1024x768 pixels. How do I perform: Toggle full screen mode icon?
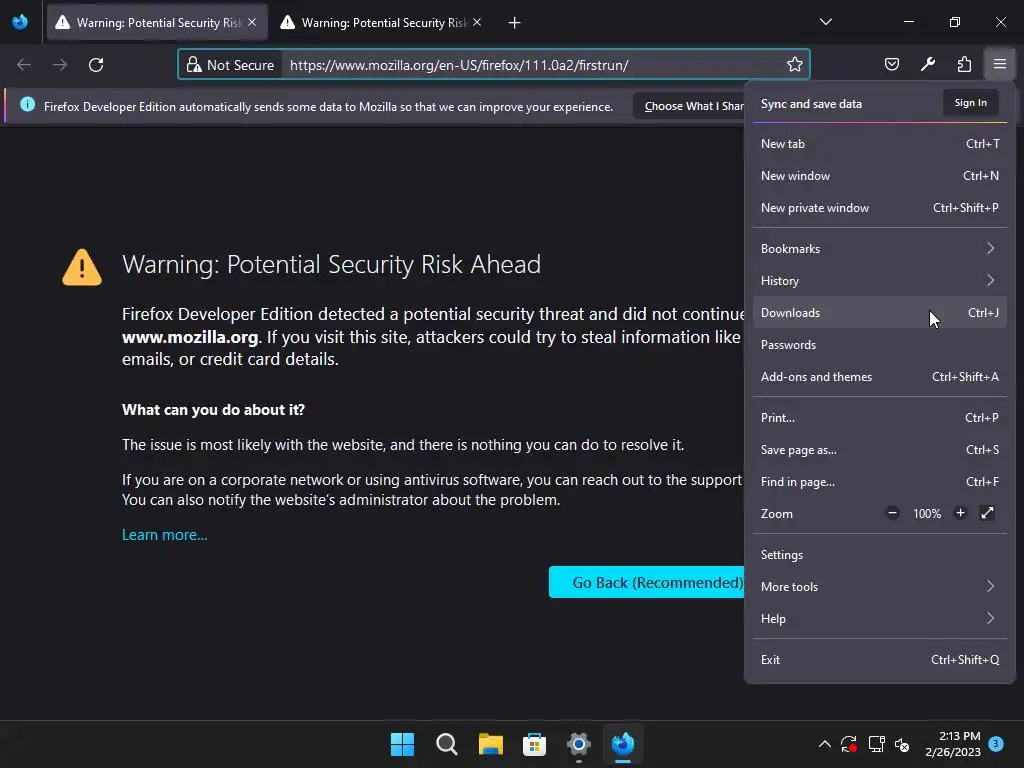coord(987,513)
